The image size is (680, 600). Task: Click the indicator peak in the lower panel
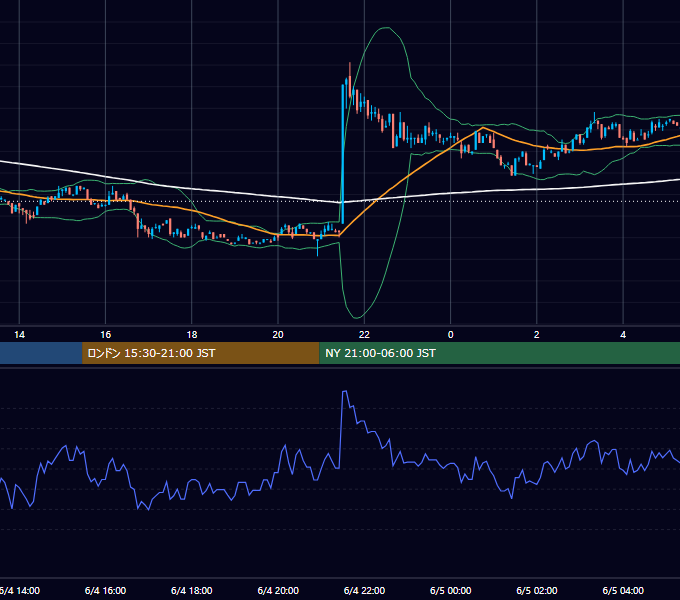345,391
